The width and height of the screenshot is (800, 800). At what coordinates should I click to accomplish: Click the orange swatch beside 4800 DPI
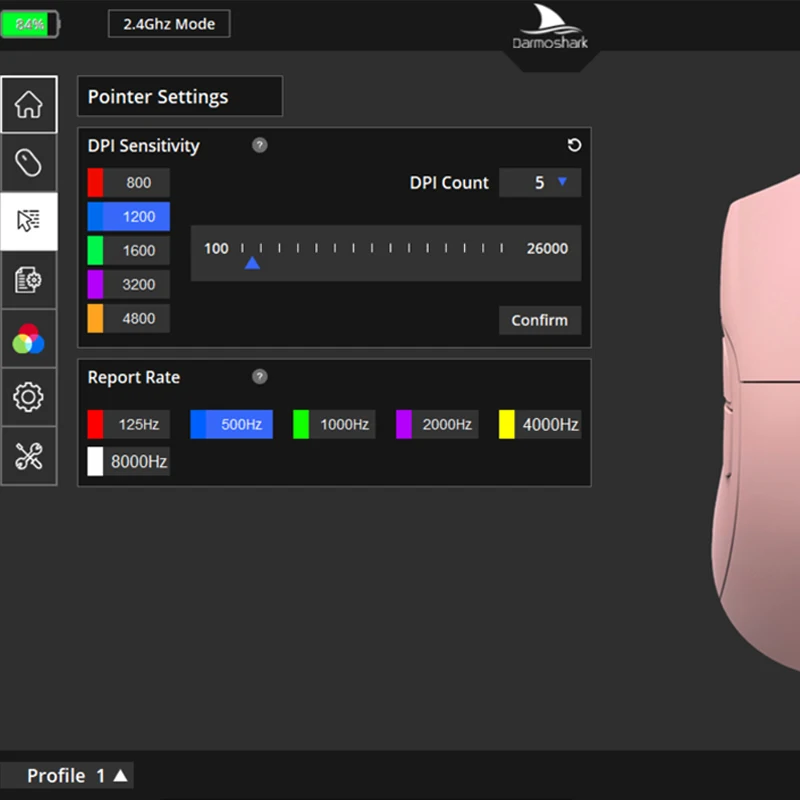pyautogui.click(x=95, y=318)
